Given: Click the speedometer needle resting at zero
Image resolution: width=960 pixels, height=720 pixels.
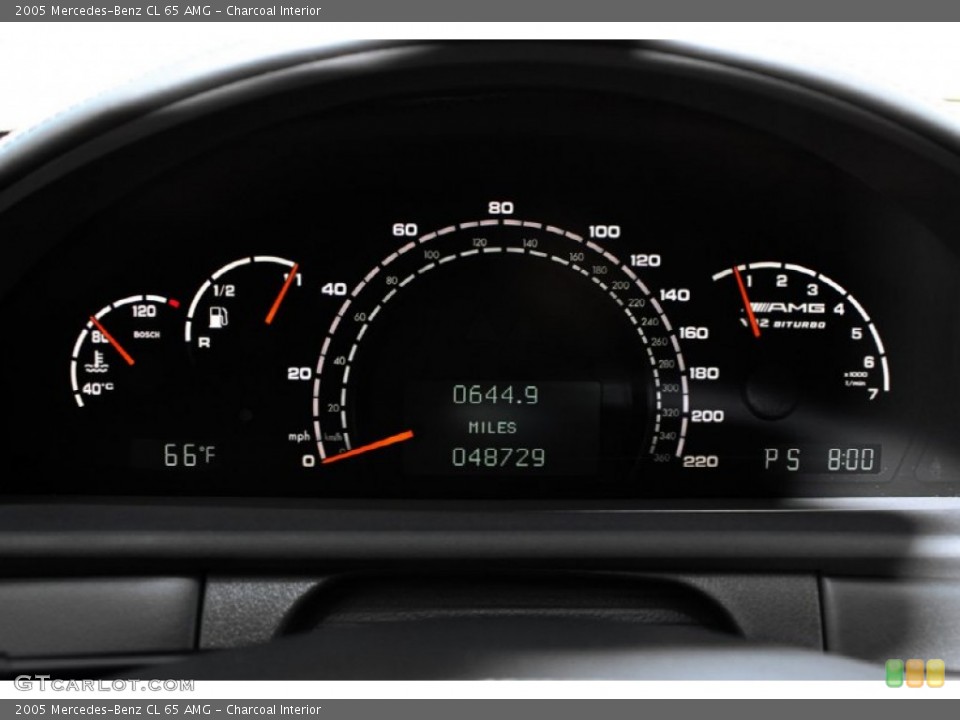Looking at the screenshot, I should coord(367,447).
